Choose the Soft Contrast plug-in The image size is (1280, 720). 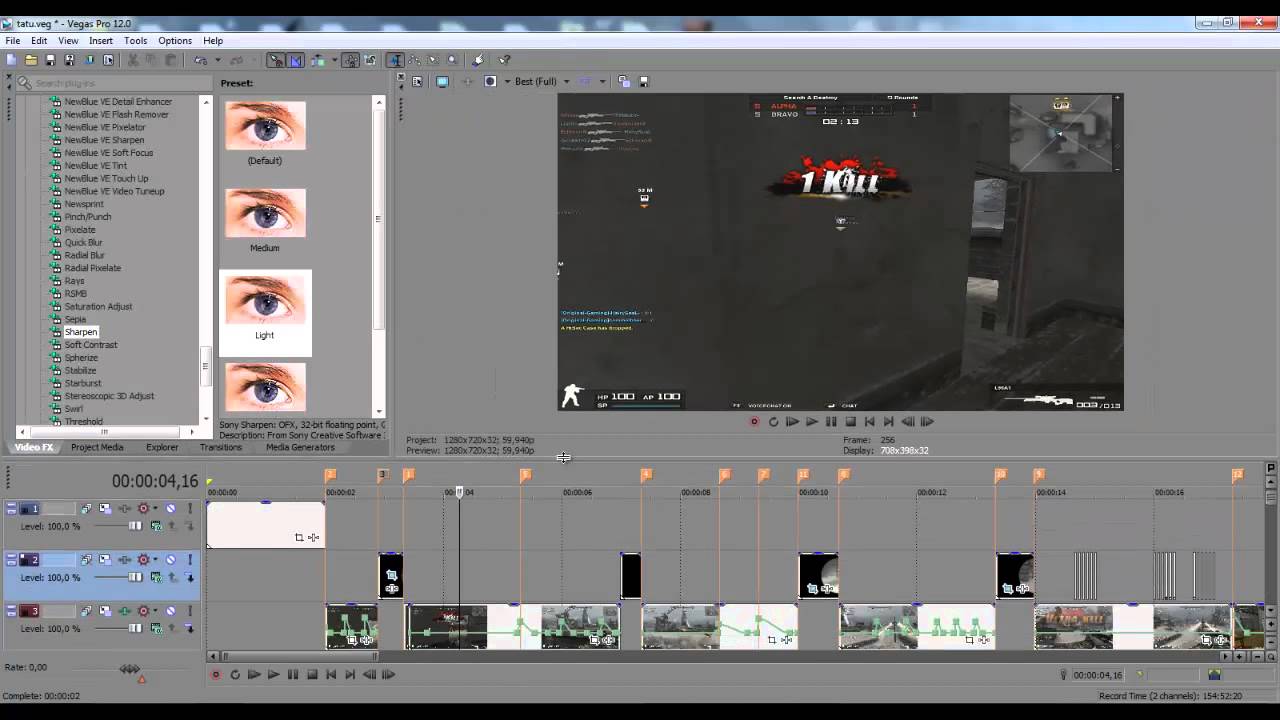click(91, 345)
